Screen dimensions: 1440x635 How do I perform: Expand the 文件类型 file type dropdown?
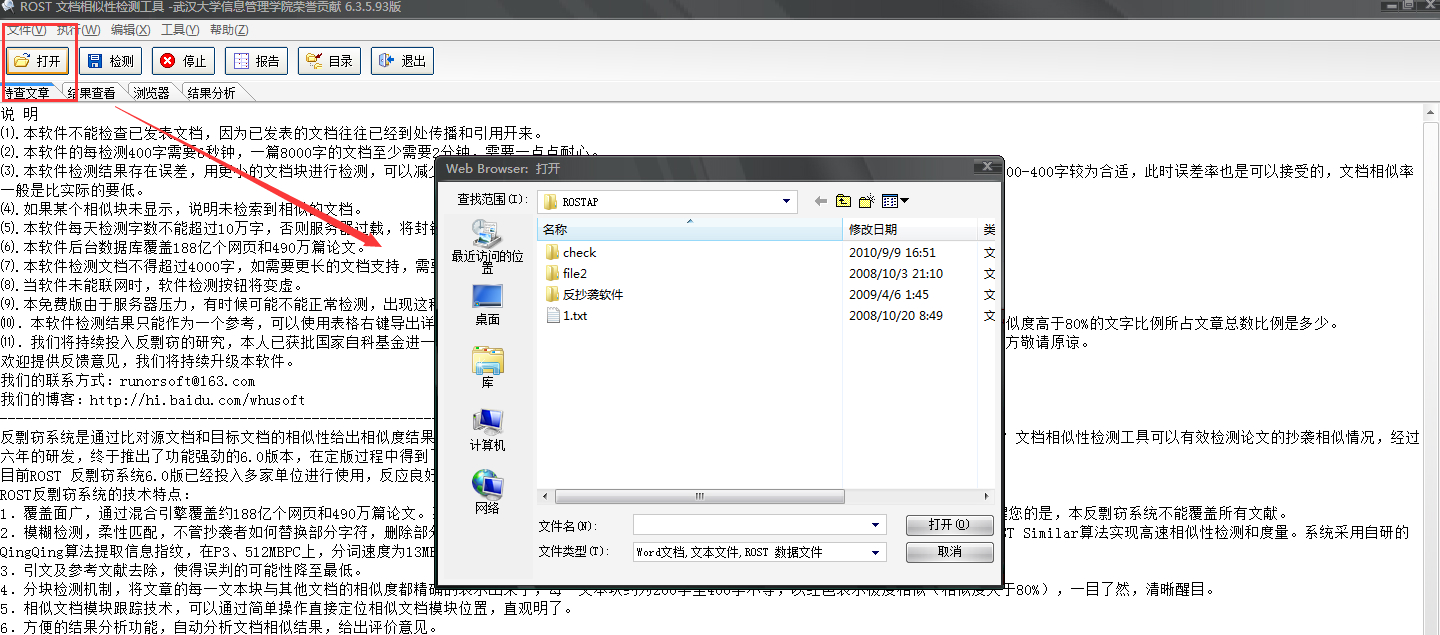point(877,552)
